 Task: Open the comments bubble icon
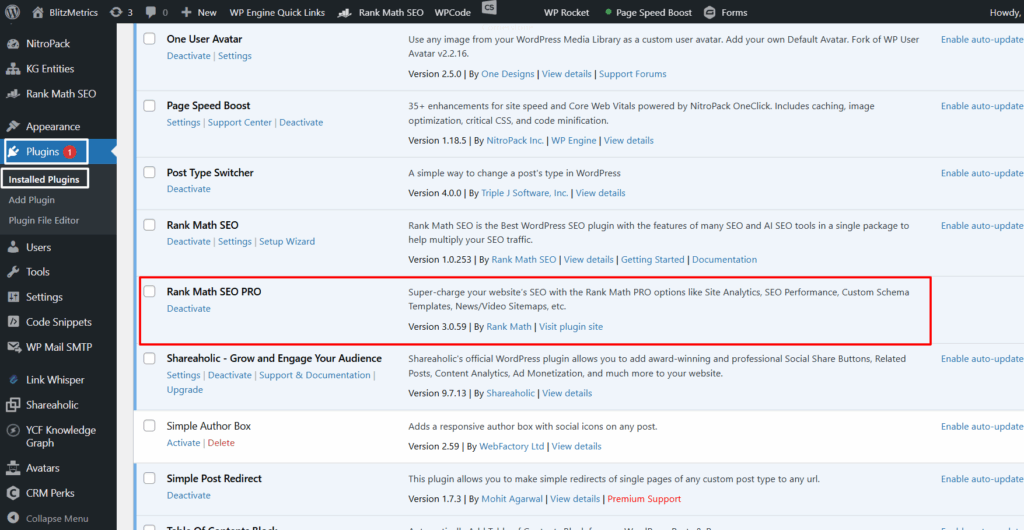pos(151,12)
